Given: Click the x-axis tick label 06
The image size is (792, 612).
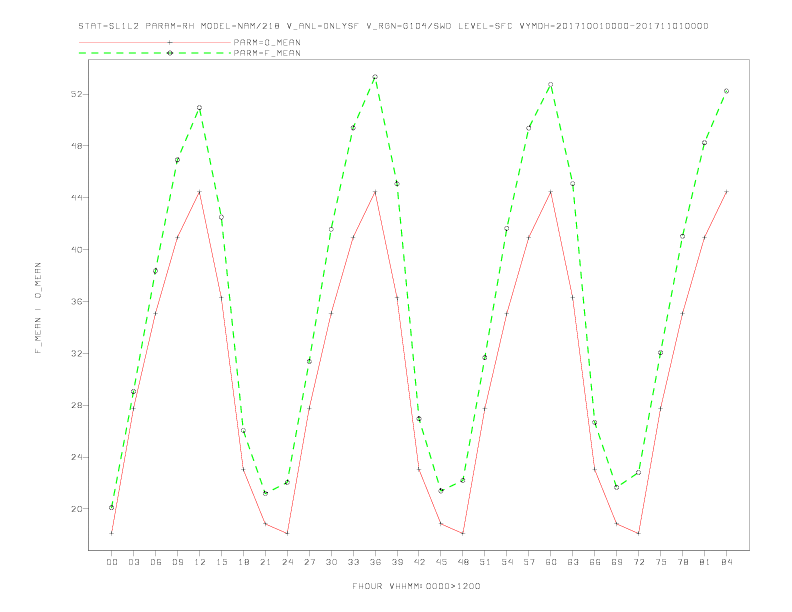Looking at the screenshot, I should coord(156,562).
